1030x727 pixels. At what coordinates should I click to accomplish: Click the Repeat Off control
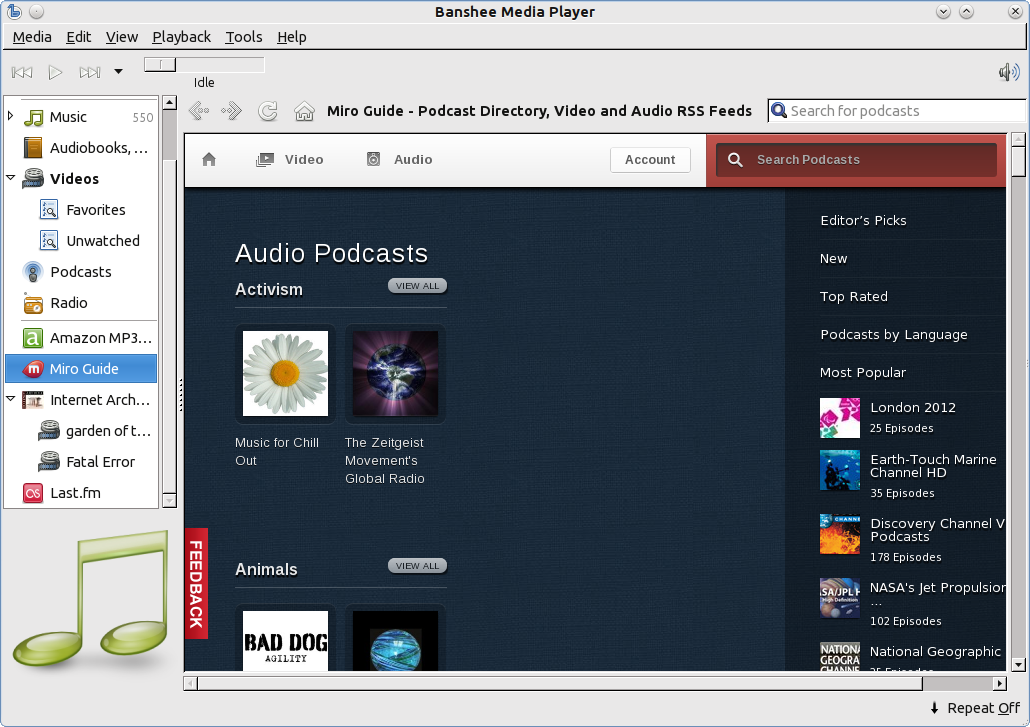pyautogui.click(x=975, y=708)
